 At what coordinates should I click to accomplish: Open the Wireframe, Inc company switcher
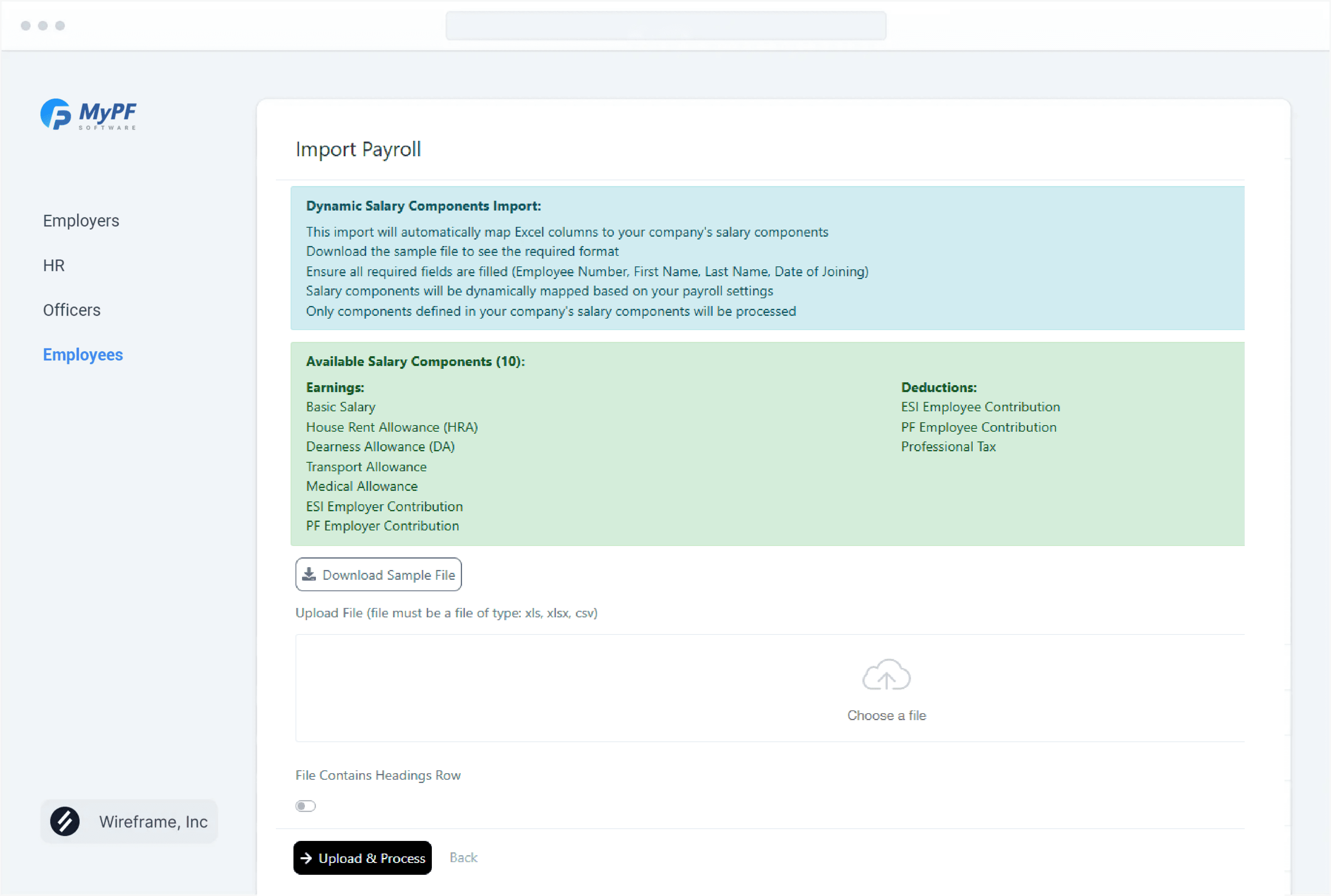[x=129, y=821]
